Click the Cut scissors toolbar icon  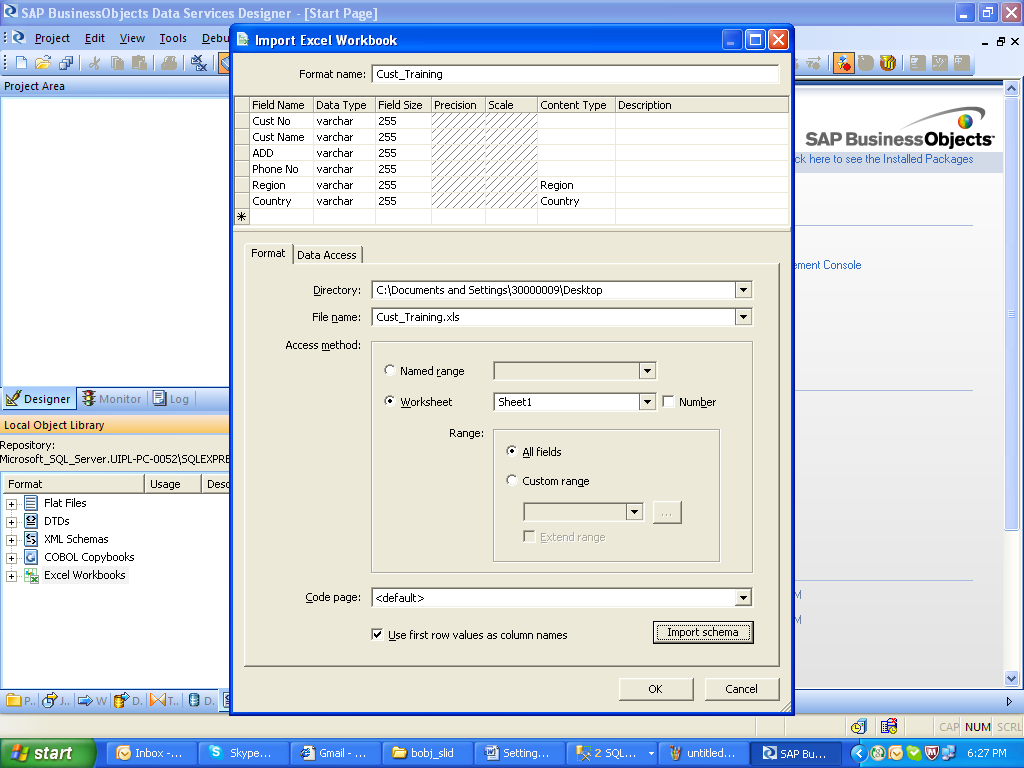click(95, 63)
